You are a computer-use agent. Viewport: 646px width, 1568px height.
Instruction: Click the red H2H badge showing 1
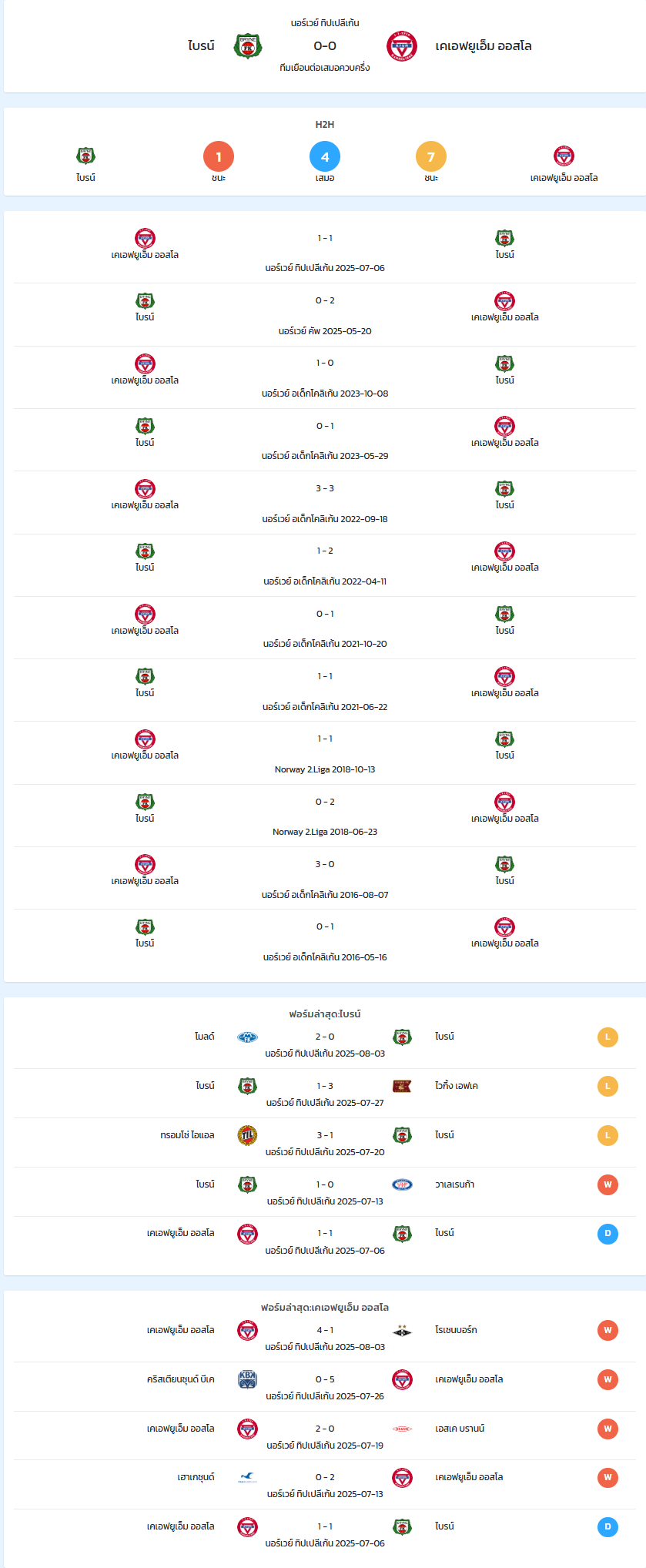(x=219, y=156)
